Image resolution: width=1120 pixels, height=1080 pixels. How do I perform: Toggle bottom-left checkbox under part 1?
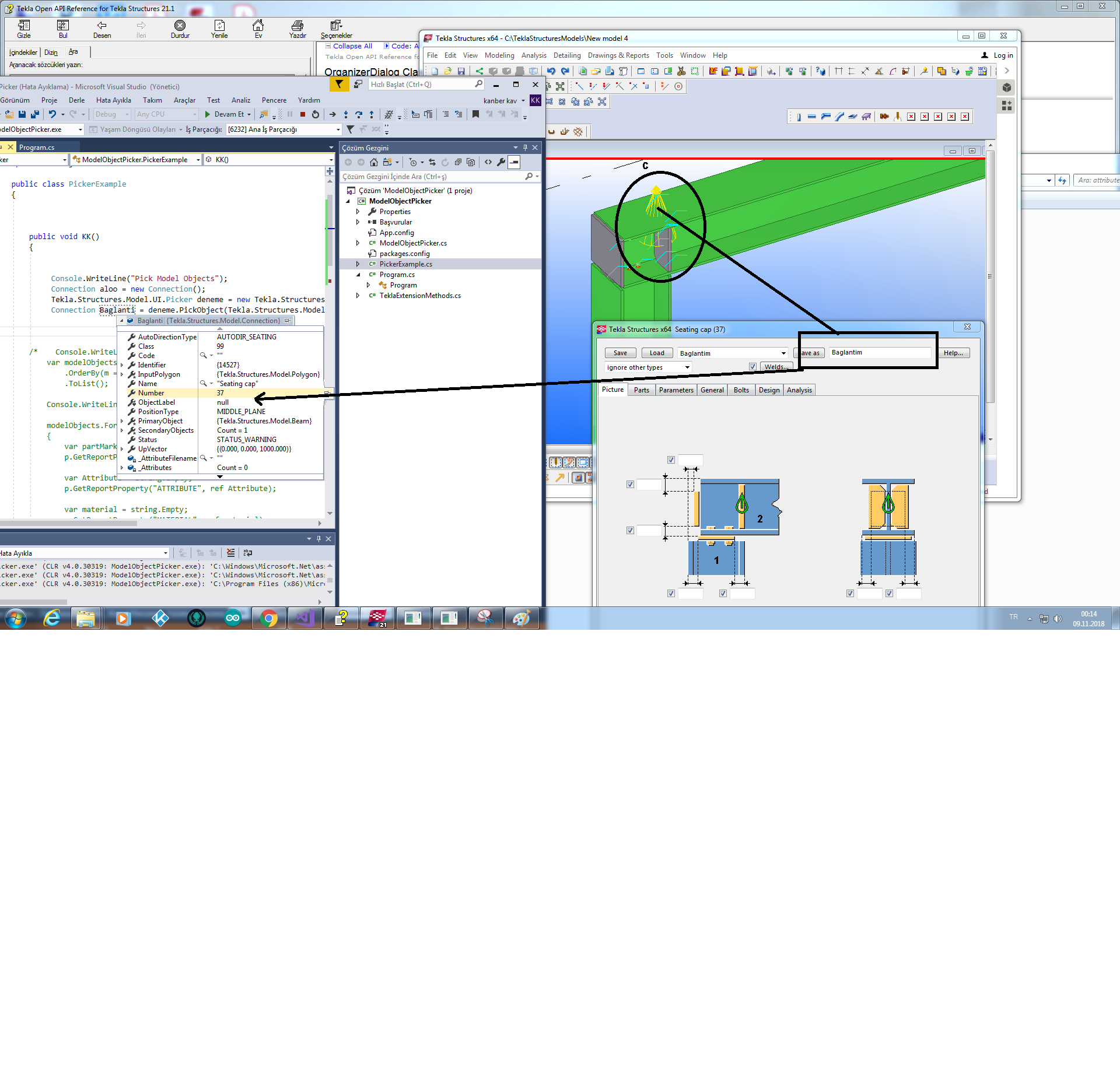click(x=671, y=594)
